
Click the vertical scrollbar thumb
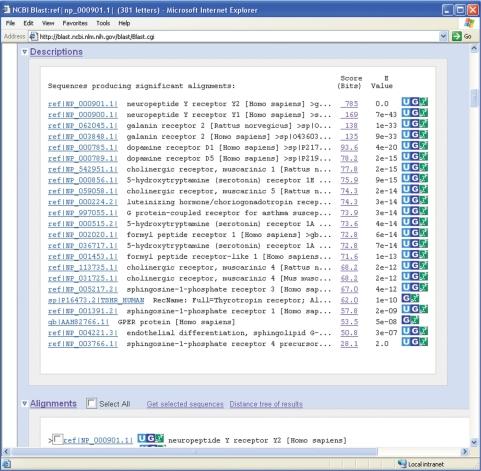[x=474, y=98]
